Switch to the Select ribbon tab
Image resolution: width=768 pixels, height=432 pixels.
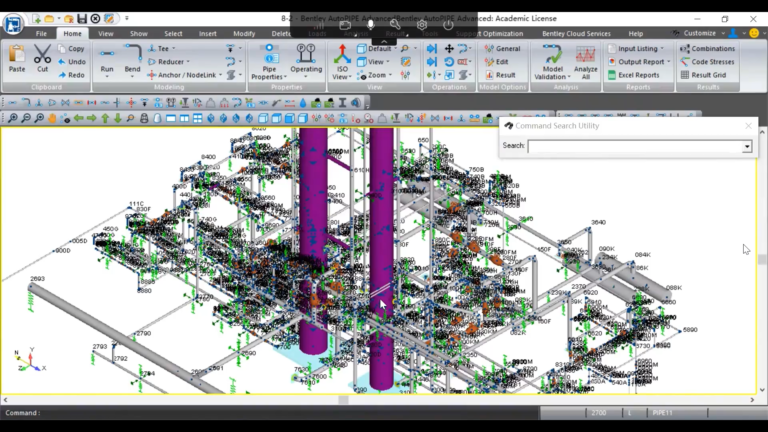(173, 33)
